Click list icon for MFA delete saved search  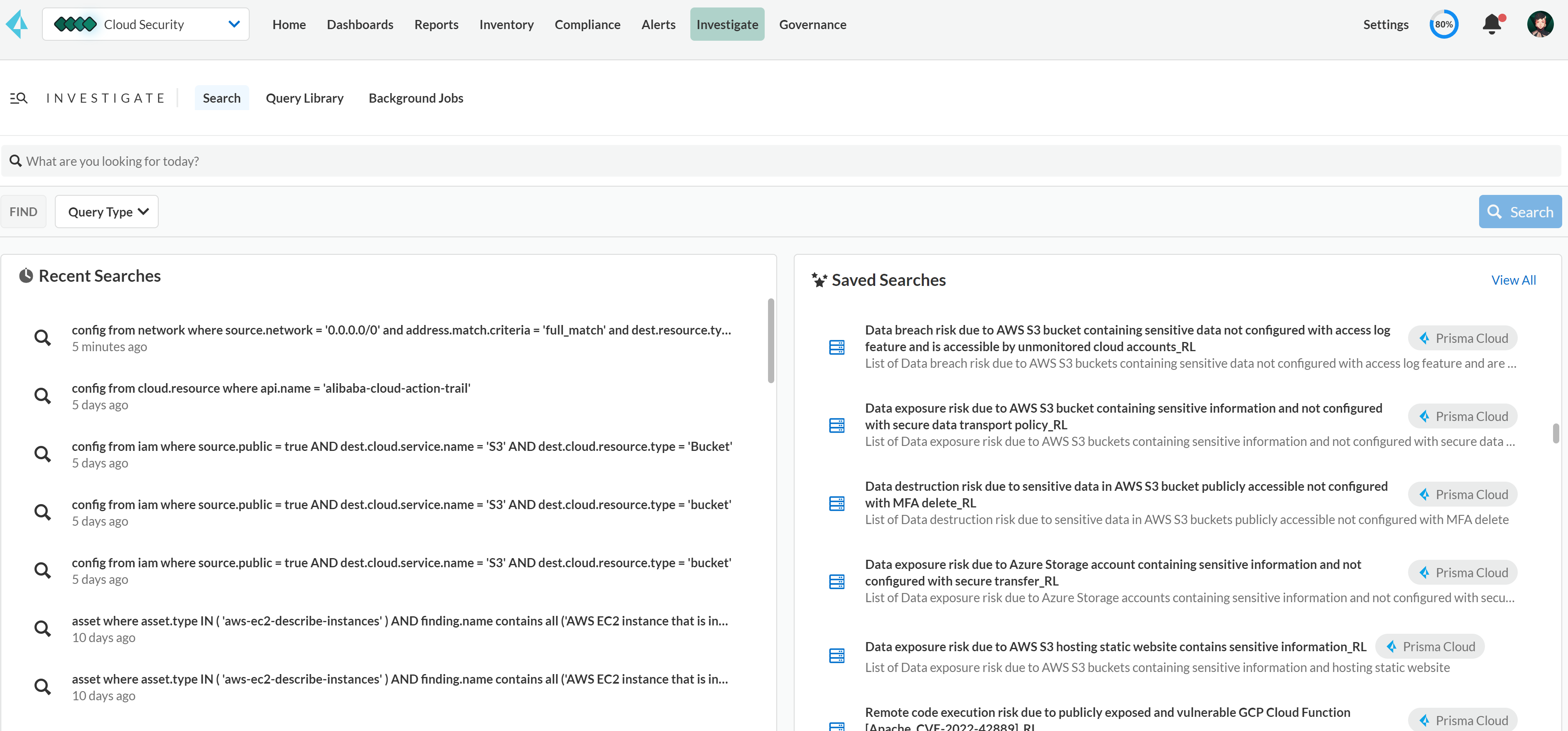click(x=837, y=503)
